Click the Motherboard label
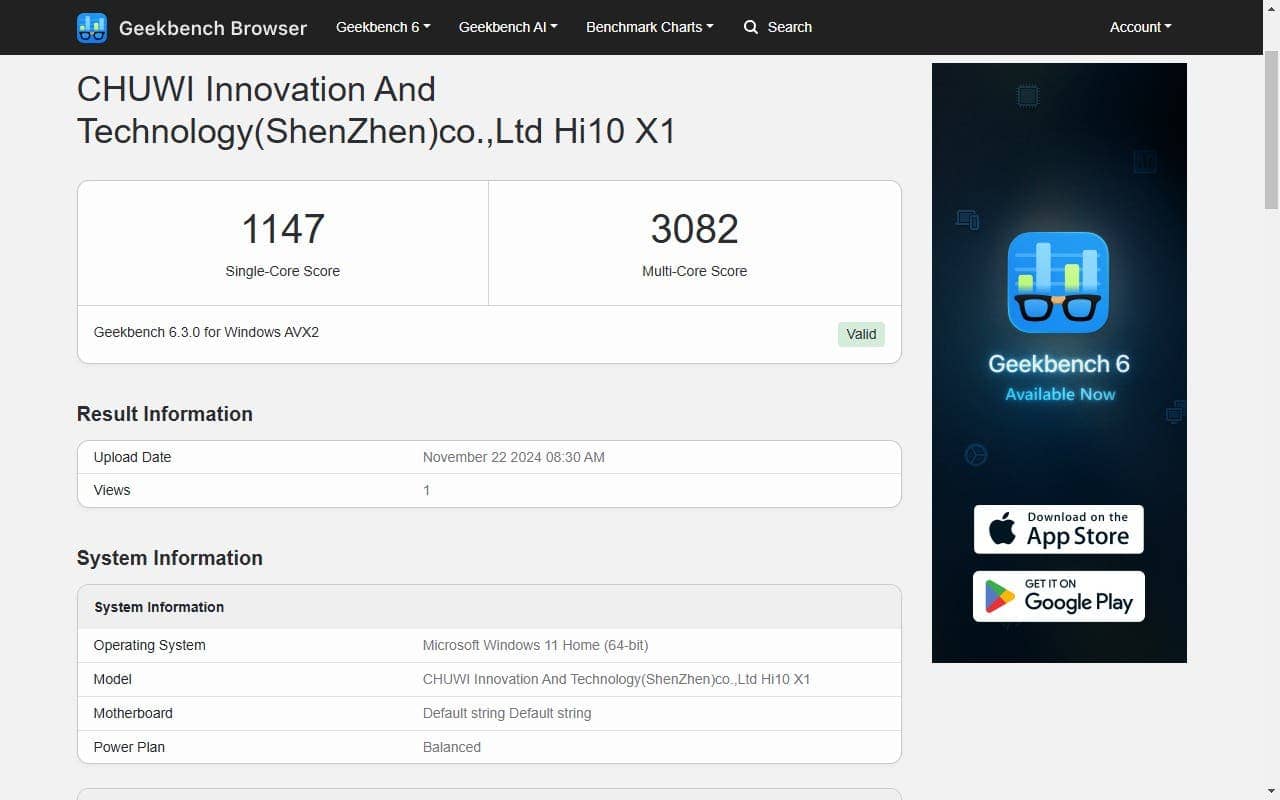This screenshot has width=1280, height=800. point(133,713)
